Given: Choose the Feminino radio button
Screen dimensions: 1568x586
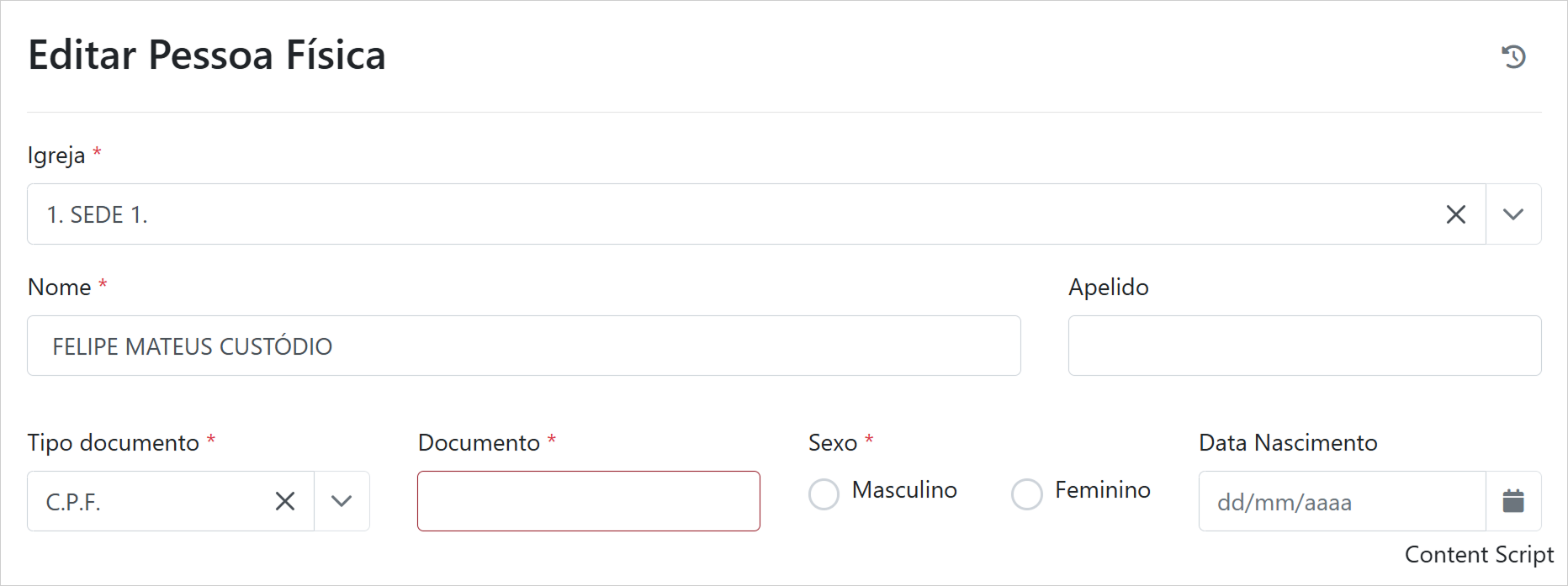Looking at the screenshot, I should 1027,494.
